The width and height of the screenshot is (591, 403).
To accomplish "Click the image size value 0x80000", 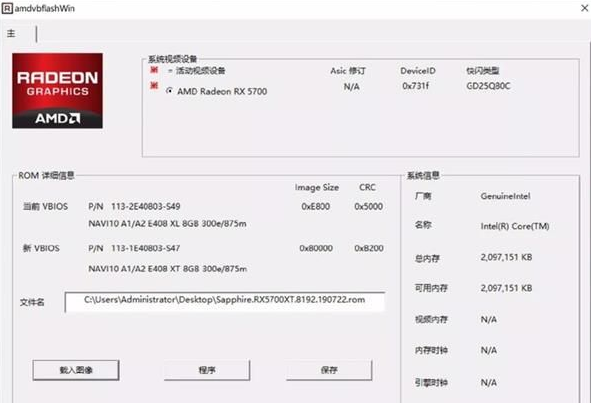I will [x=316, y=248].
